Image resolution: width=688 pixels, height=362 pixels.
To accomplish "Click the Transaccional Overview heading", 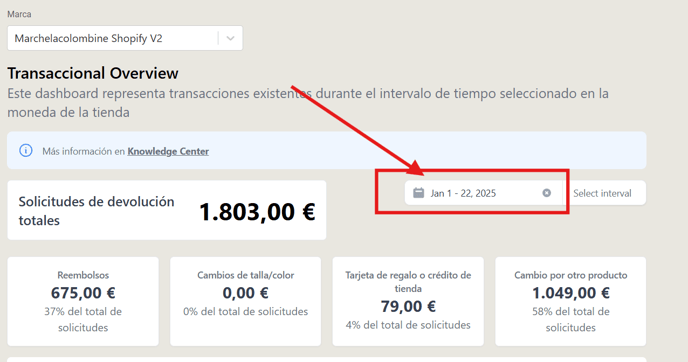I will [x=93, y=73].
